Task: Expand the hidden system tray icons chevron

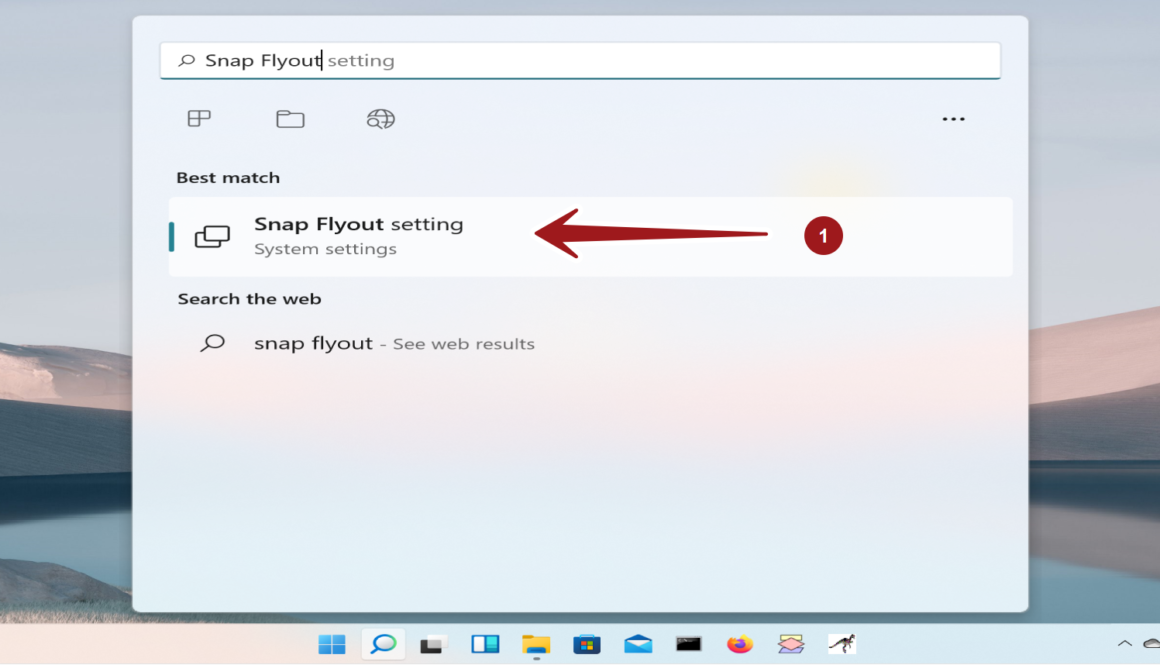Action: 1124,644
